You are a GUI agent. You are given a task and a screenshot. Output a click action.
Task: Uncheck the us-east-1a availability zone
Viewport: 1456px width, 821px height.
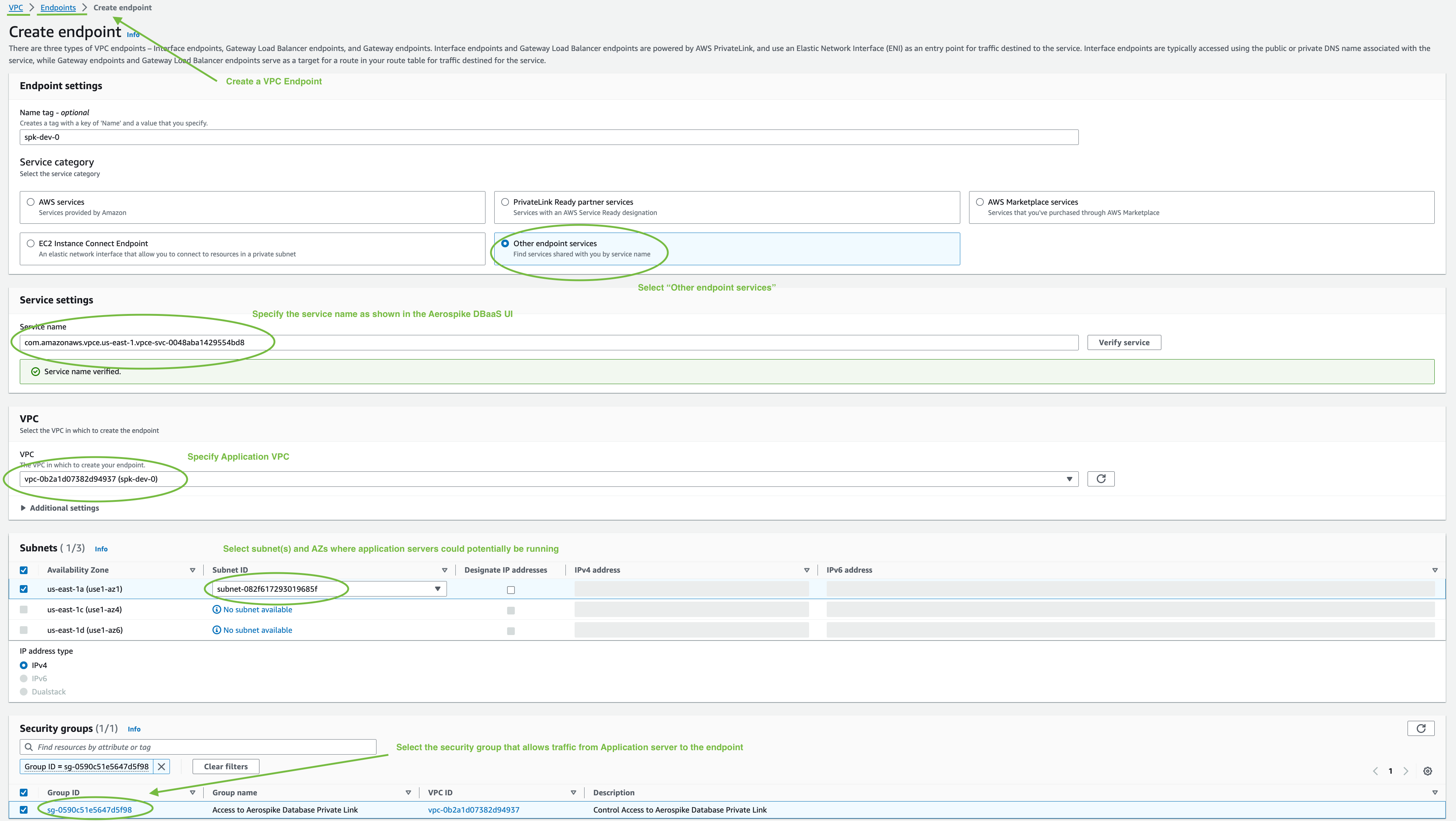pyautogui.click(x=24, y=589)
